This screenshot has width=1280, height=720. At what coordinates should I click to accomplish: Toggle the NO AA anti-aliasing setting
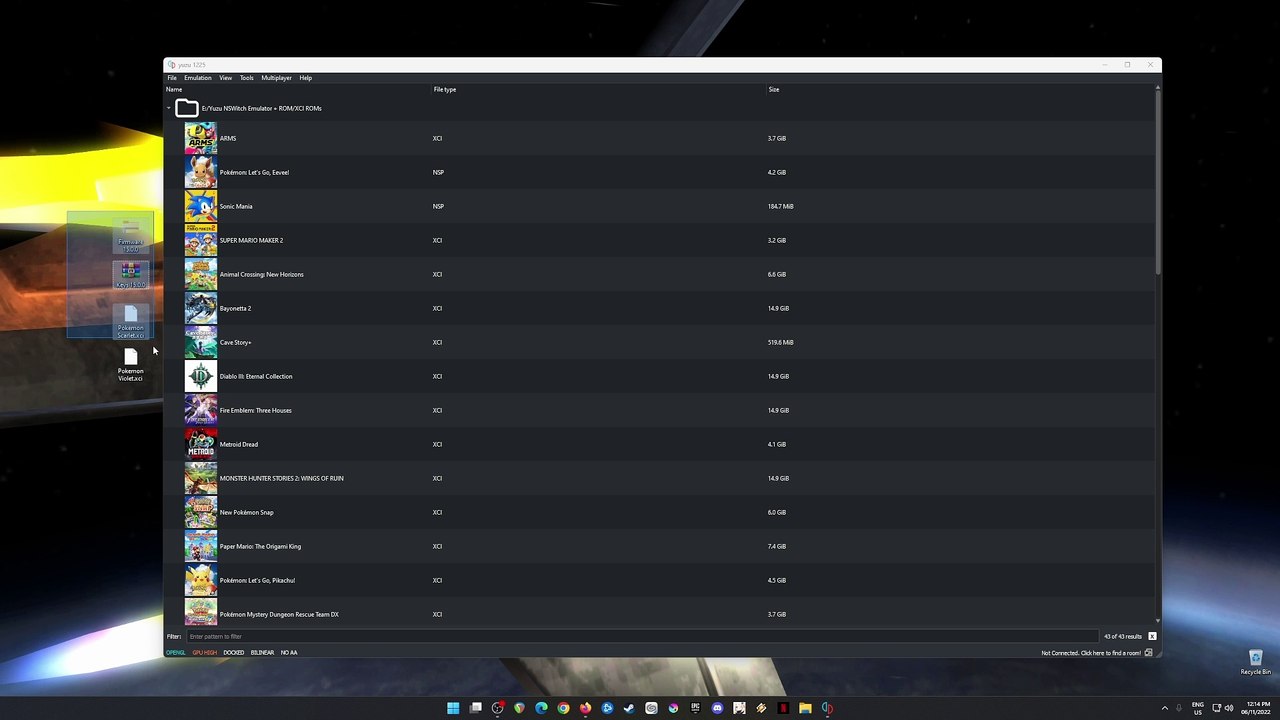click(288, 652)
